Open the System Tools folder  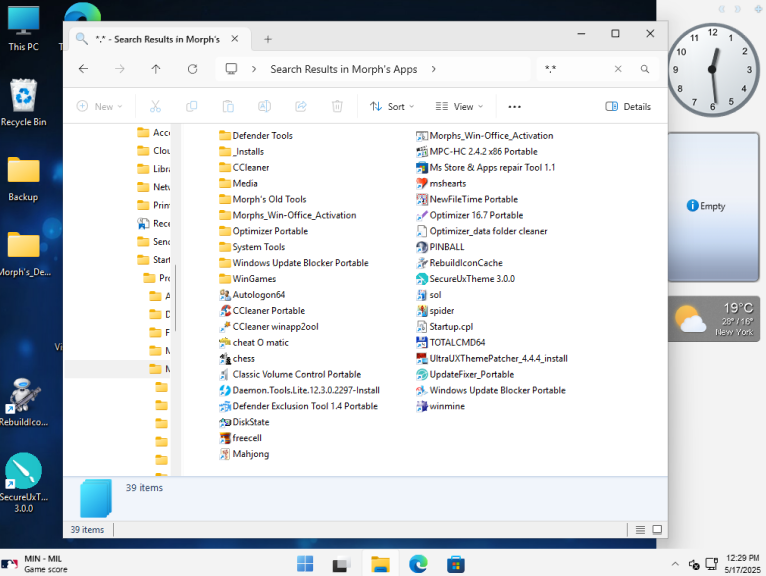(x=252, y=247)
